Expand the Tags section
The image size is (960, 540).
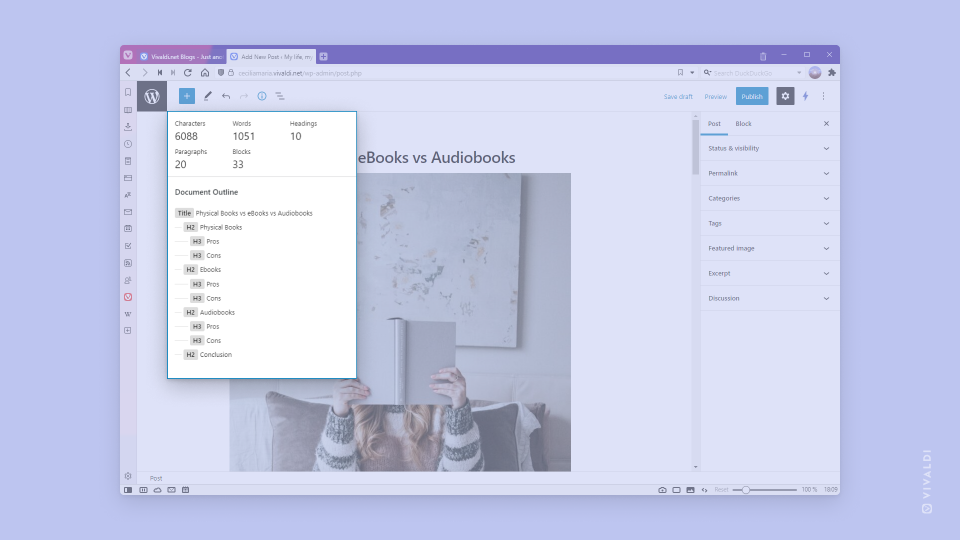(x=770, y=223)
